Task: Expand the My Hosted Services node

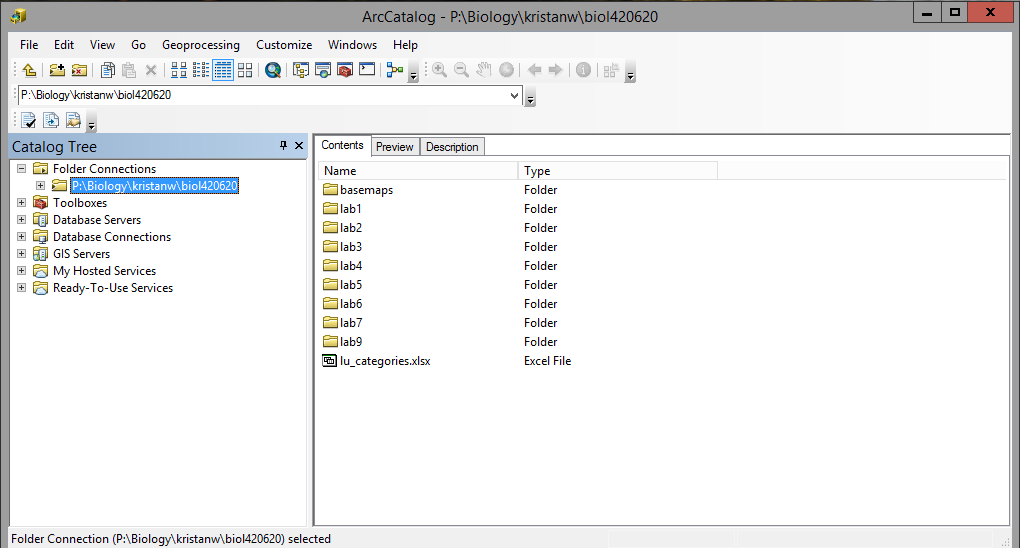Action: click(x=21, y=270)
